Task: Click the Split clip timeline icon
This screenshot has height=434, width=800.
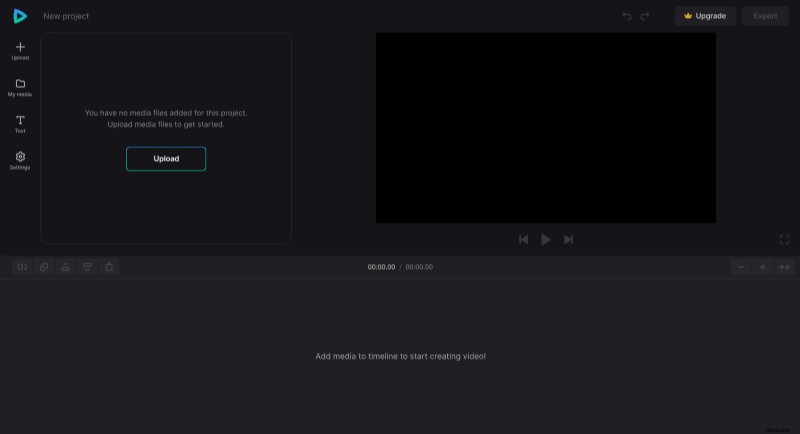Action: click(x=22, y=267)
